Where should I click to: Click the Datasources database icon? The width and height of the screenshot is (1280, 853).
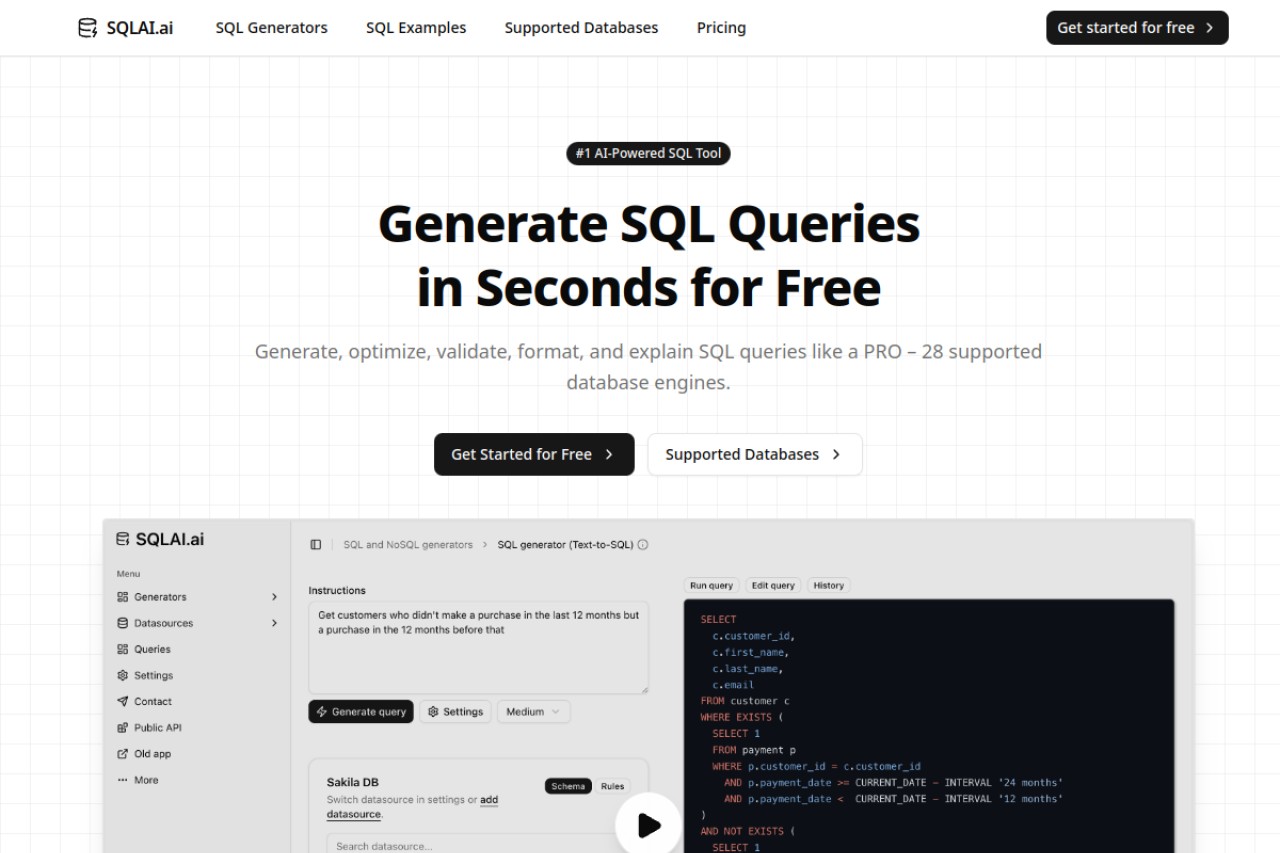tap(123, 623)
